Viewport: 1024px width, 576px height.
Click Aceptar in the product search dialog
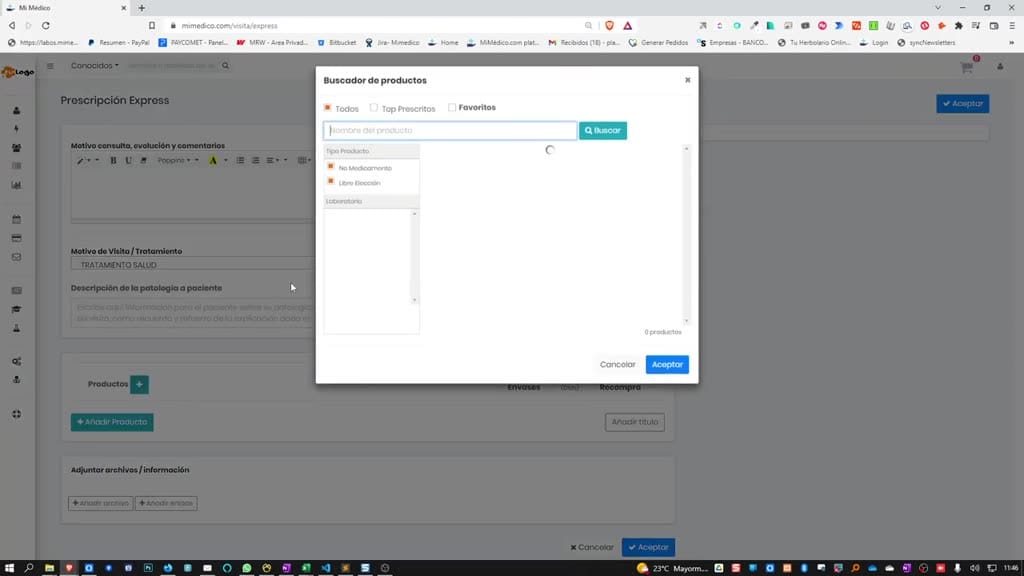(x=667, y=364)
